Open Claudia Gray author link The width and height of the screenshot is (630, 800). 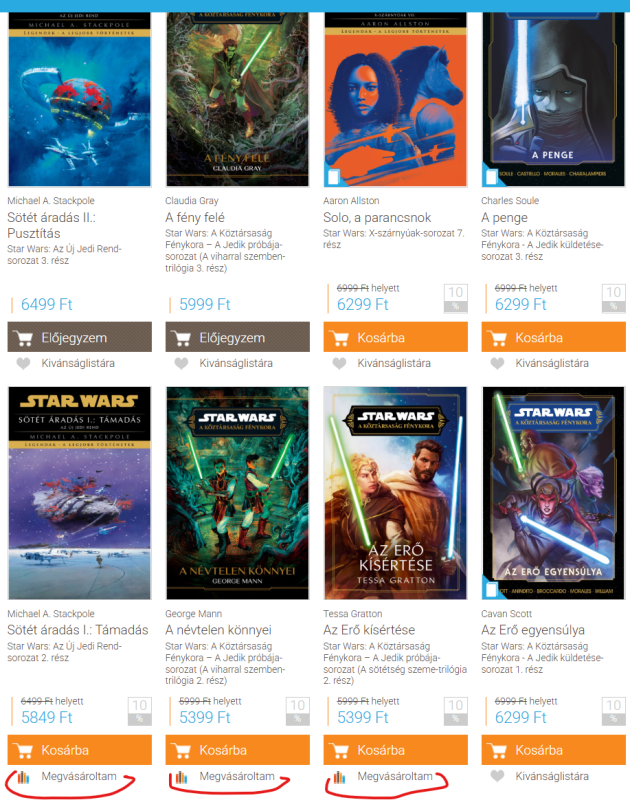[192, 201]
